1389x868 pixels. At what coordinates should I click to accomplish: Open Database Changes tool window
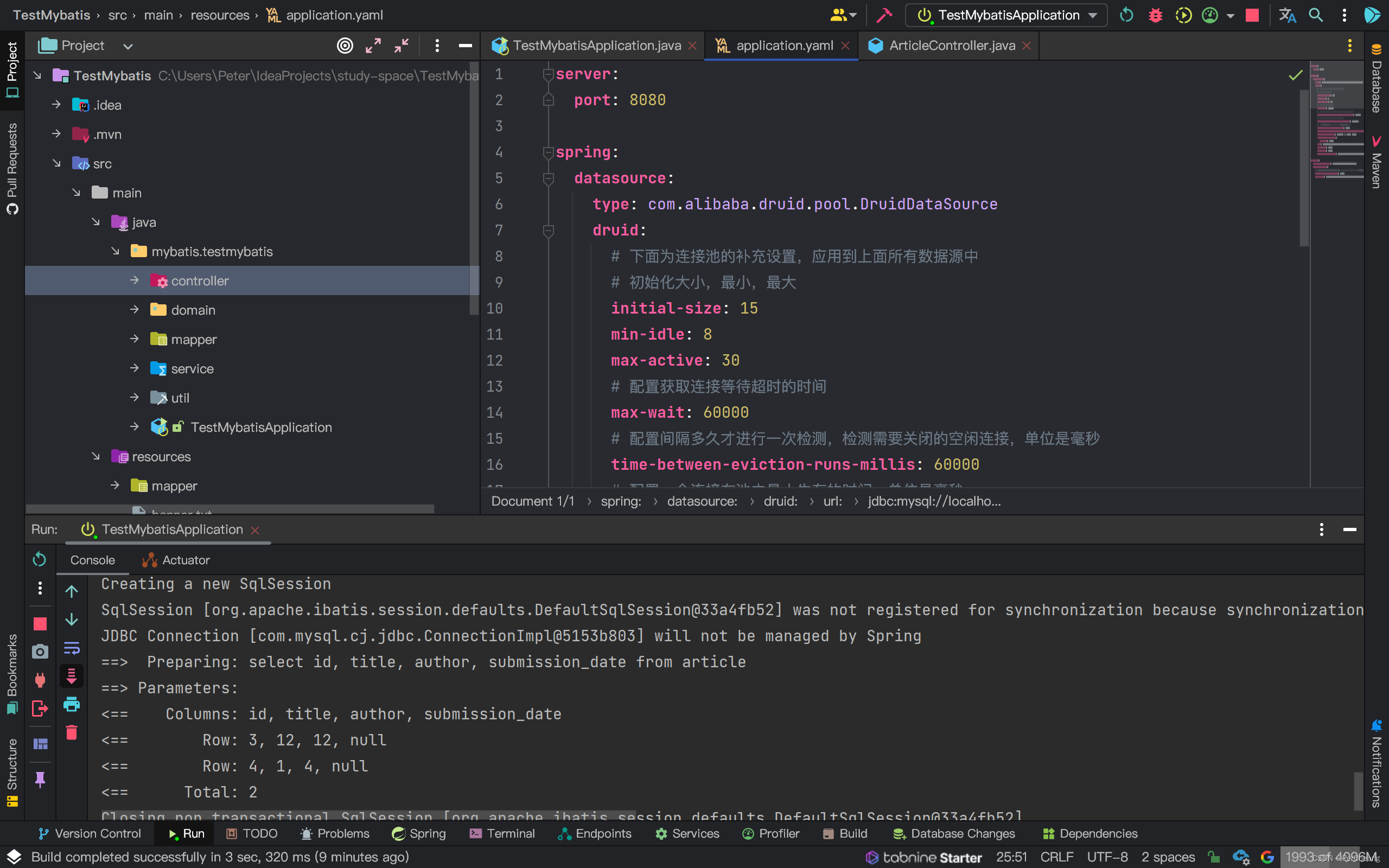pos(954,834)
